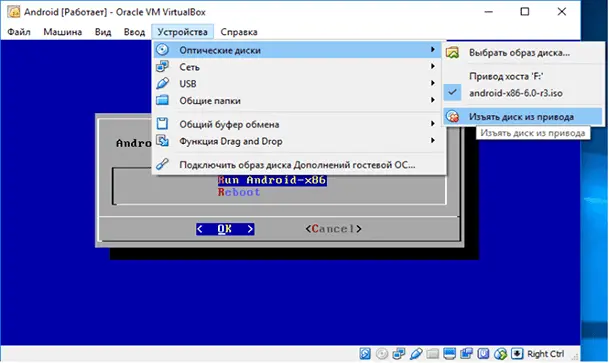Click the USB devices status bar icon
This screenshot has width=610, height=363.
[416, 353]
